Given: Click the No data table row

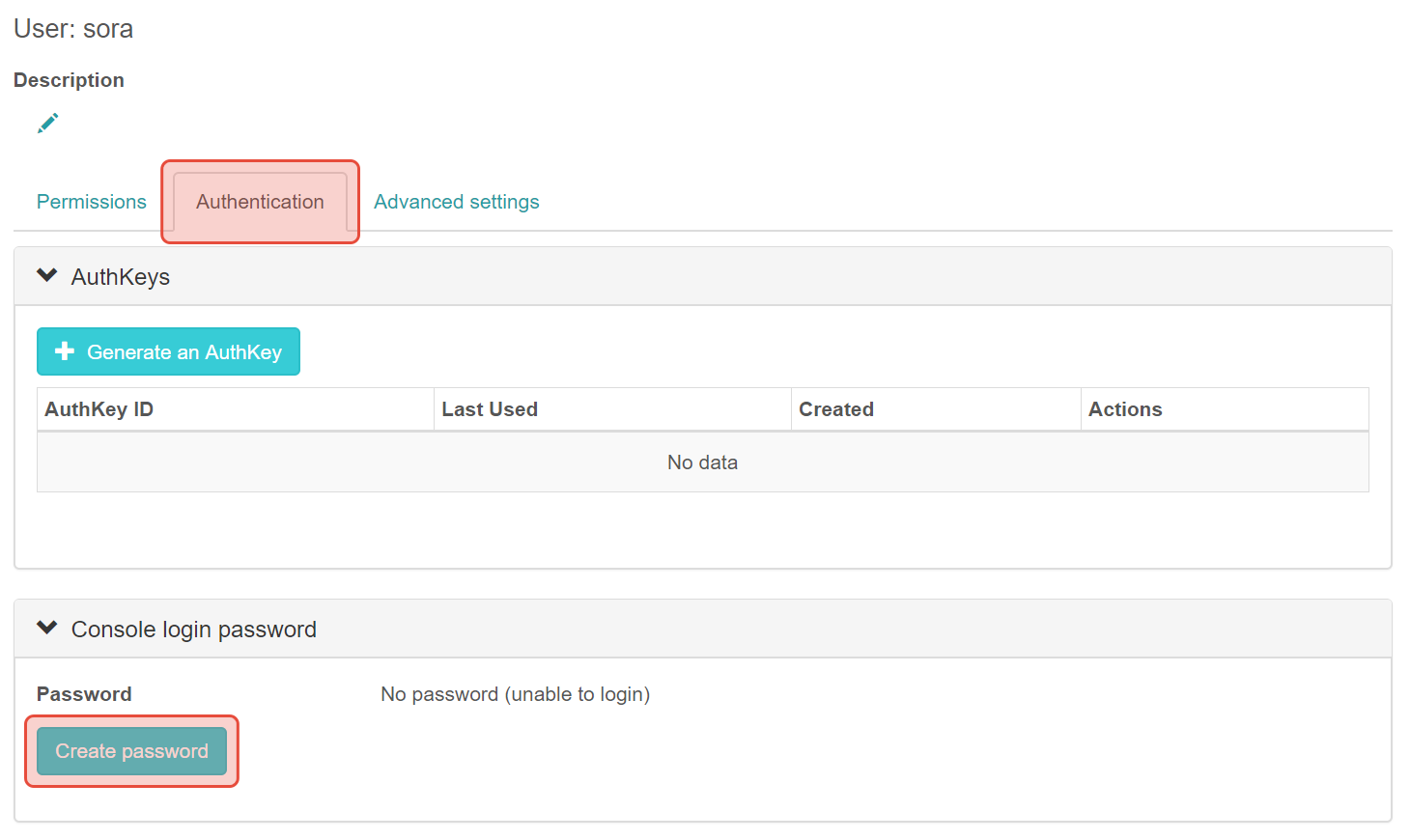Looking at the screenshot, I should tap(702, 462).
